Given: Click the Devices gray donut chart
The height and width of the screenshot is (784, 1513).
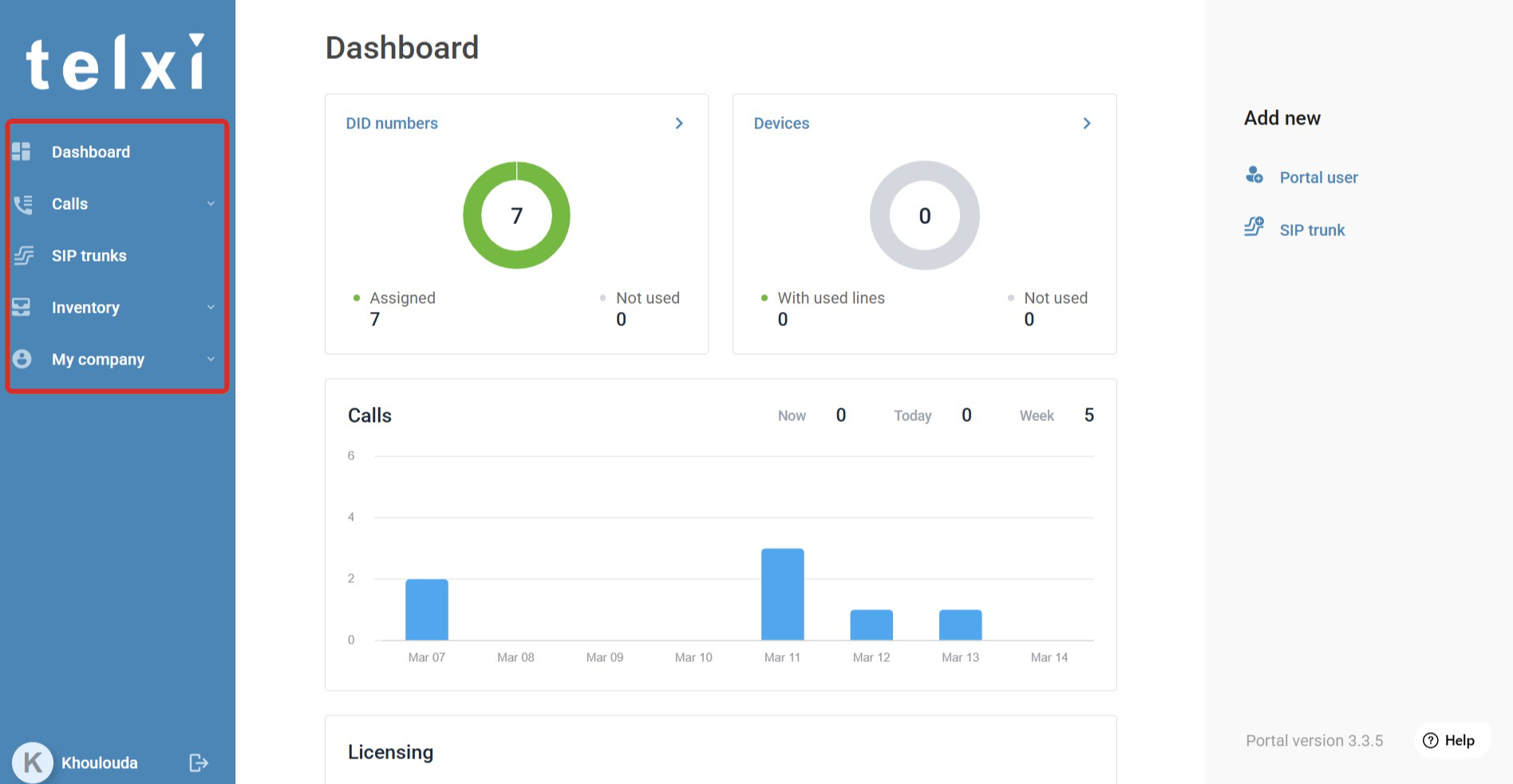Looking at the screenshot, I should (925, 215).
